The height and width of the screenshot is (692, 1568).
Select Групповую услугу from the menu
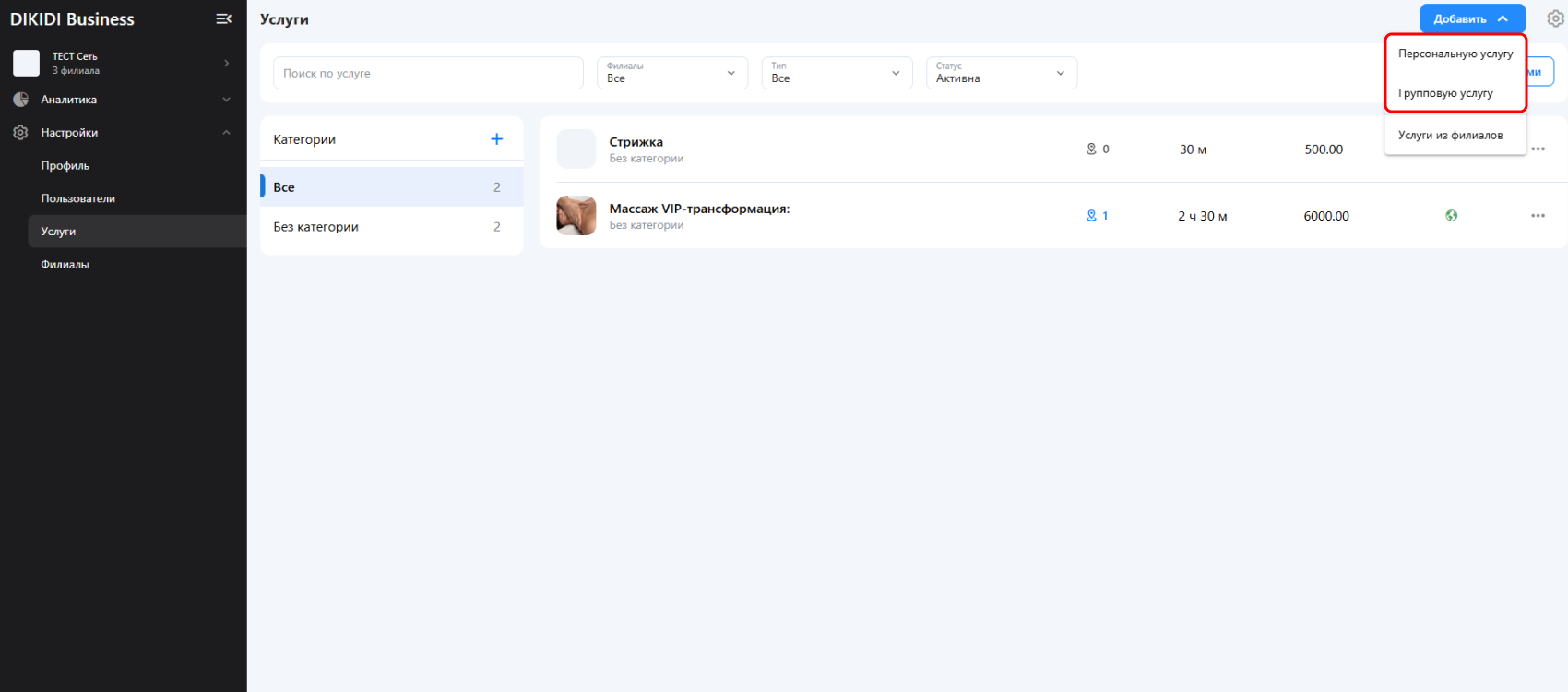[x=1445, y=93]
